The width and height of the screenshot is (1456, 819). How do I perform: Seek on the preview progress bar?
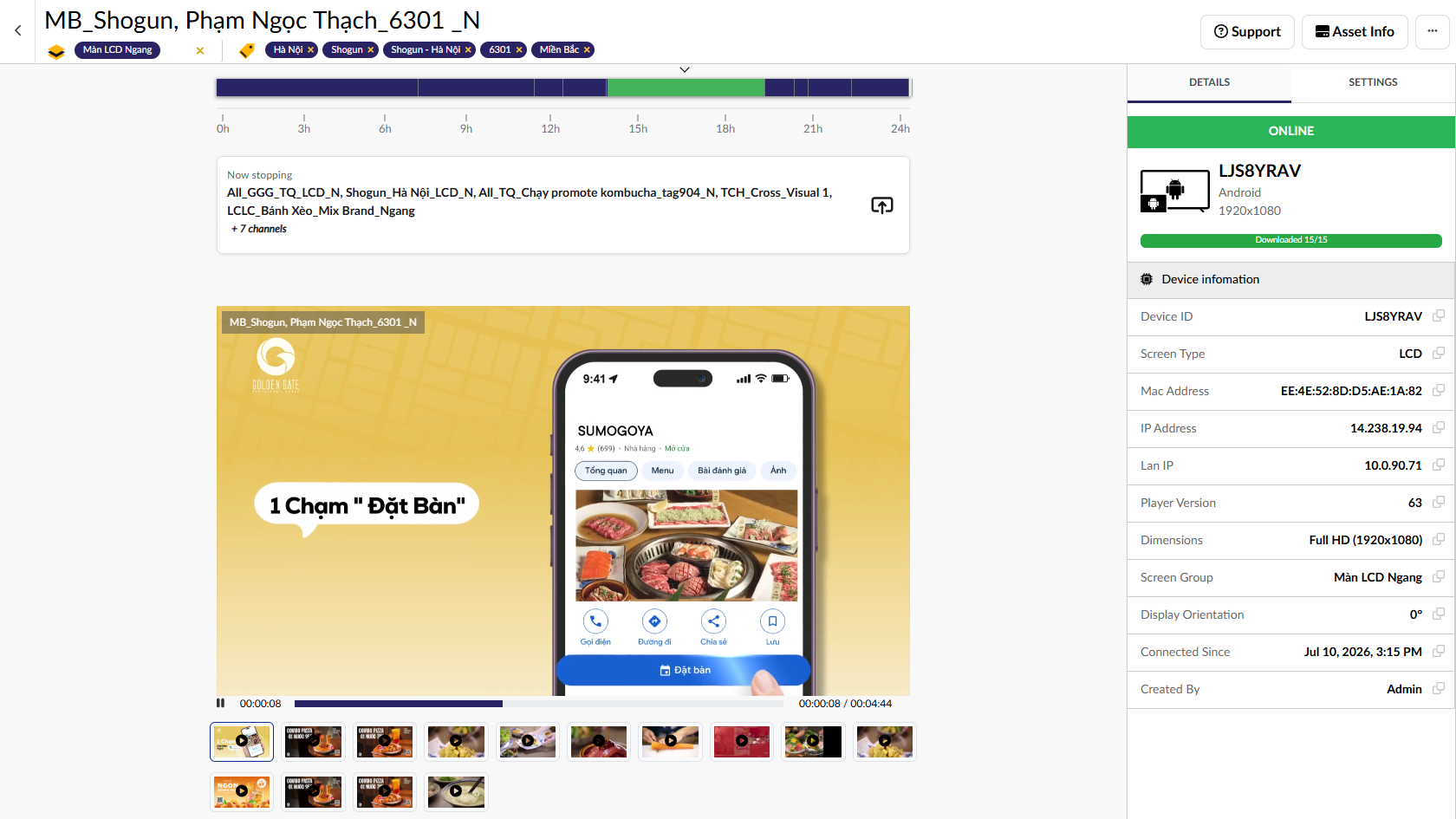538,704
